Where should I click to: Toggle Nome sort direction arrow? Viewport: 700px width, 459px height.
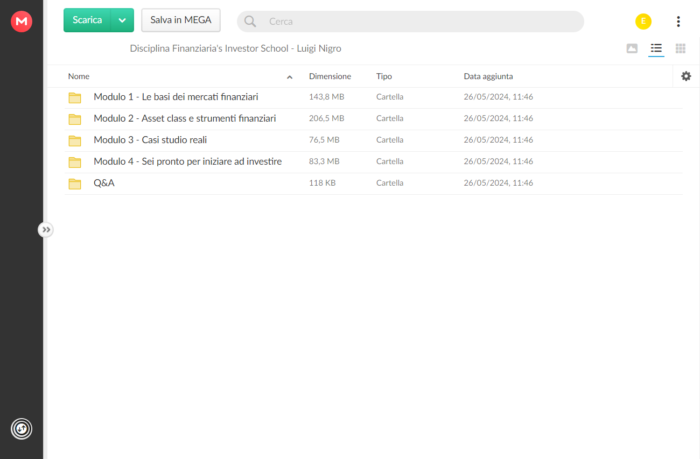pyautogui.click(x=290, y=77)
